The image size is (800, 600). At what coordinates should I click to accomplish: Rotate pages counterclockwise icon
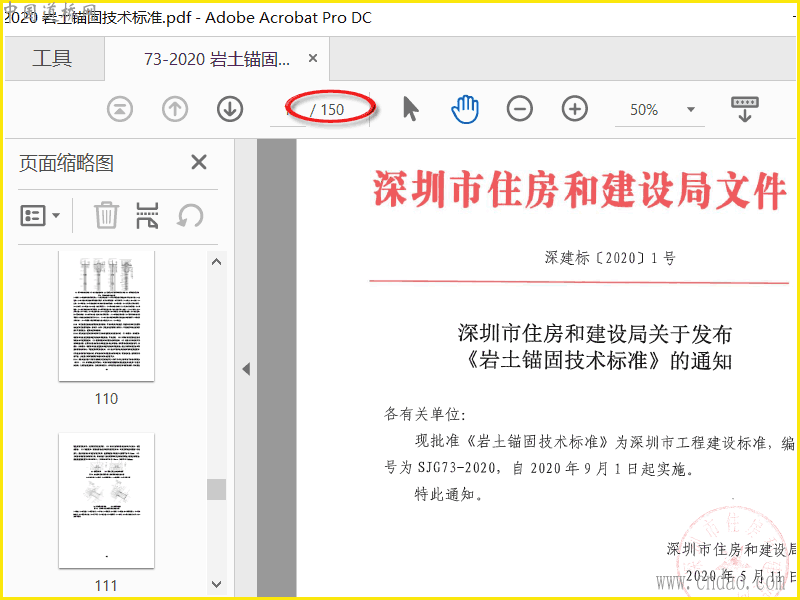190,215
